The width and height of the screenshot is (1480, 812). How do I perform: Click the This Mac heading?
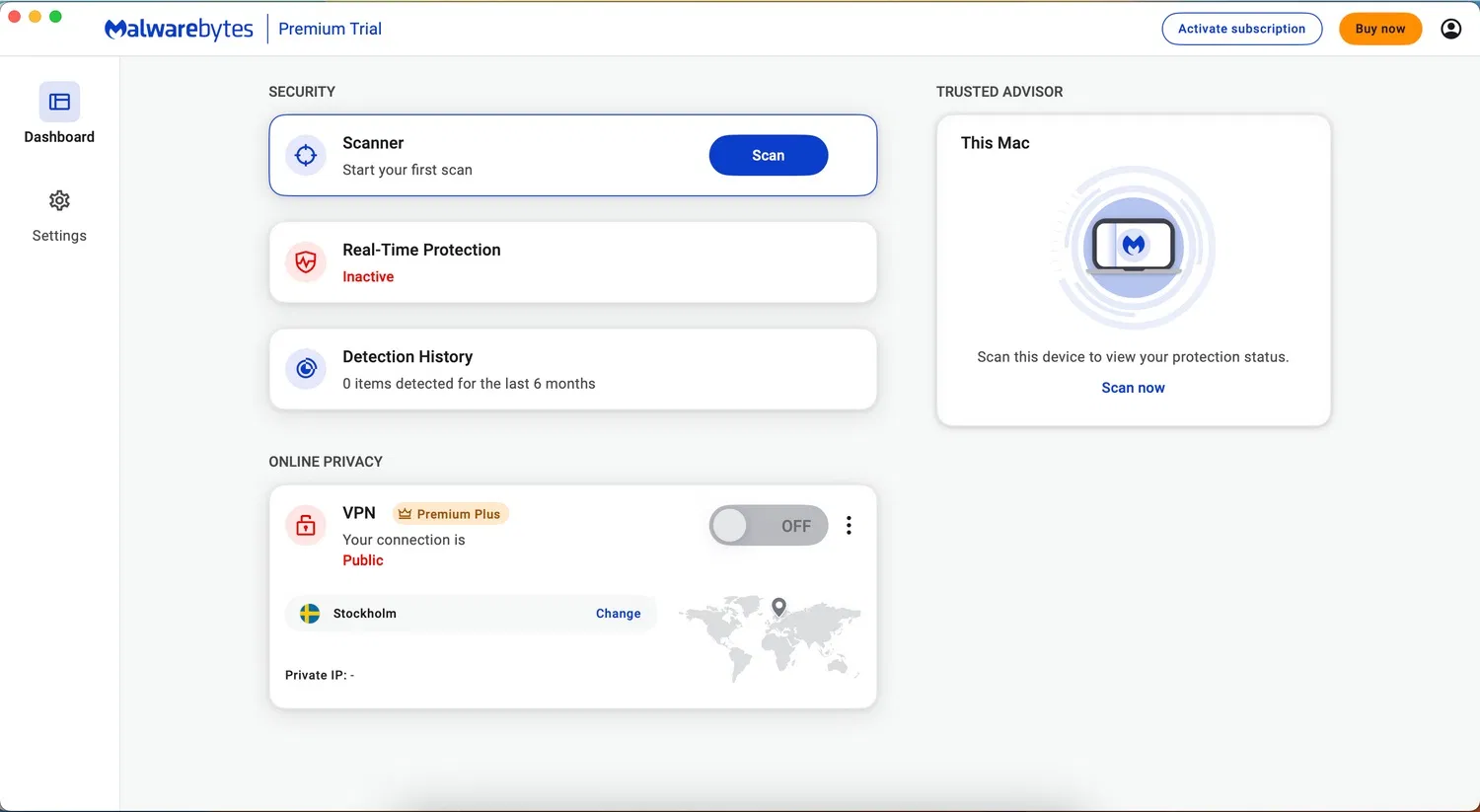[996, 143]
